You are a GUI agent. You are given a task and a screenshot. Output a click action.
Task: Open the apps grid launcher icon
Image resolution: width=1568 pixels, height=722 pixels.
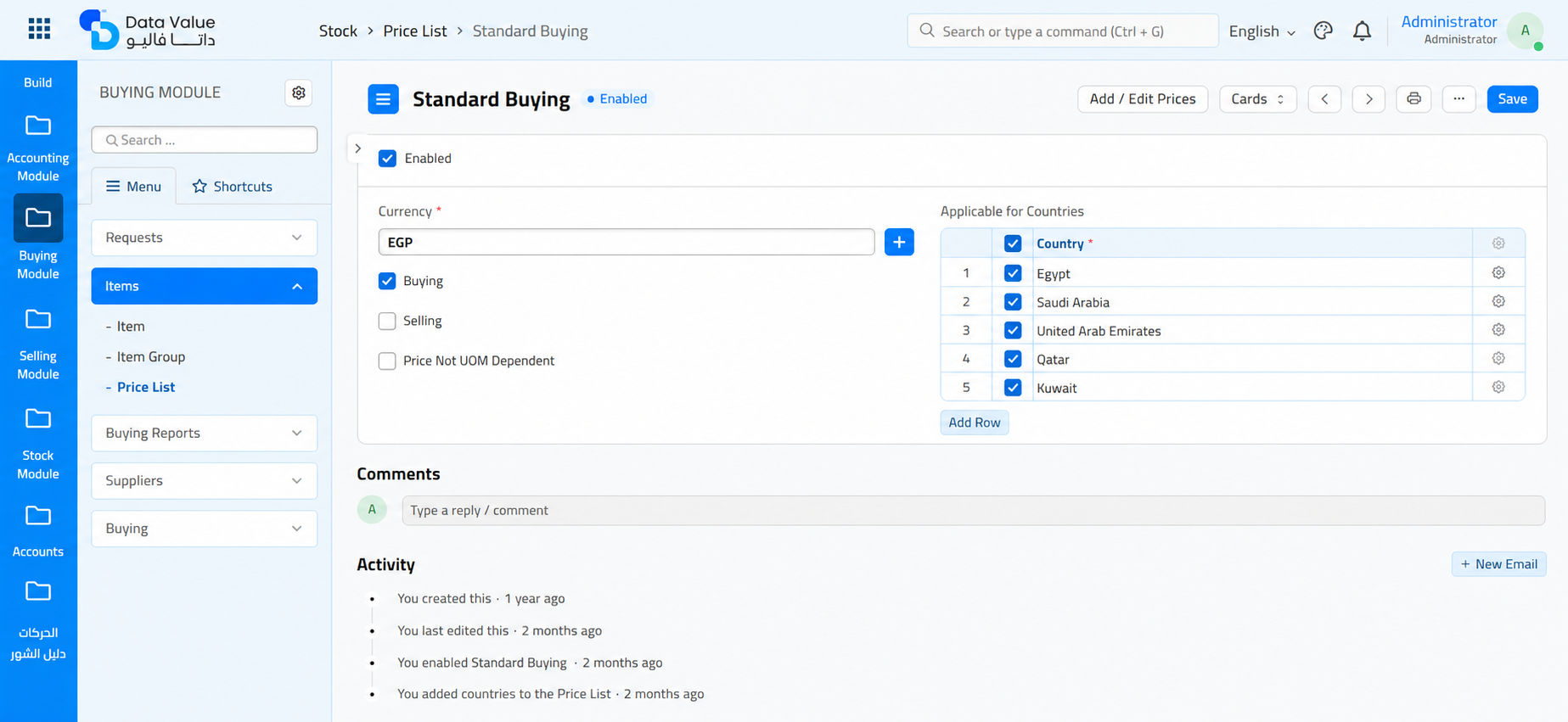[39, 29]
